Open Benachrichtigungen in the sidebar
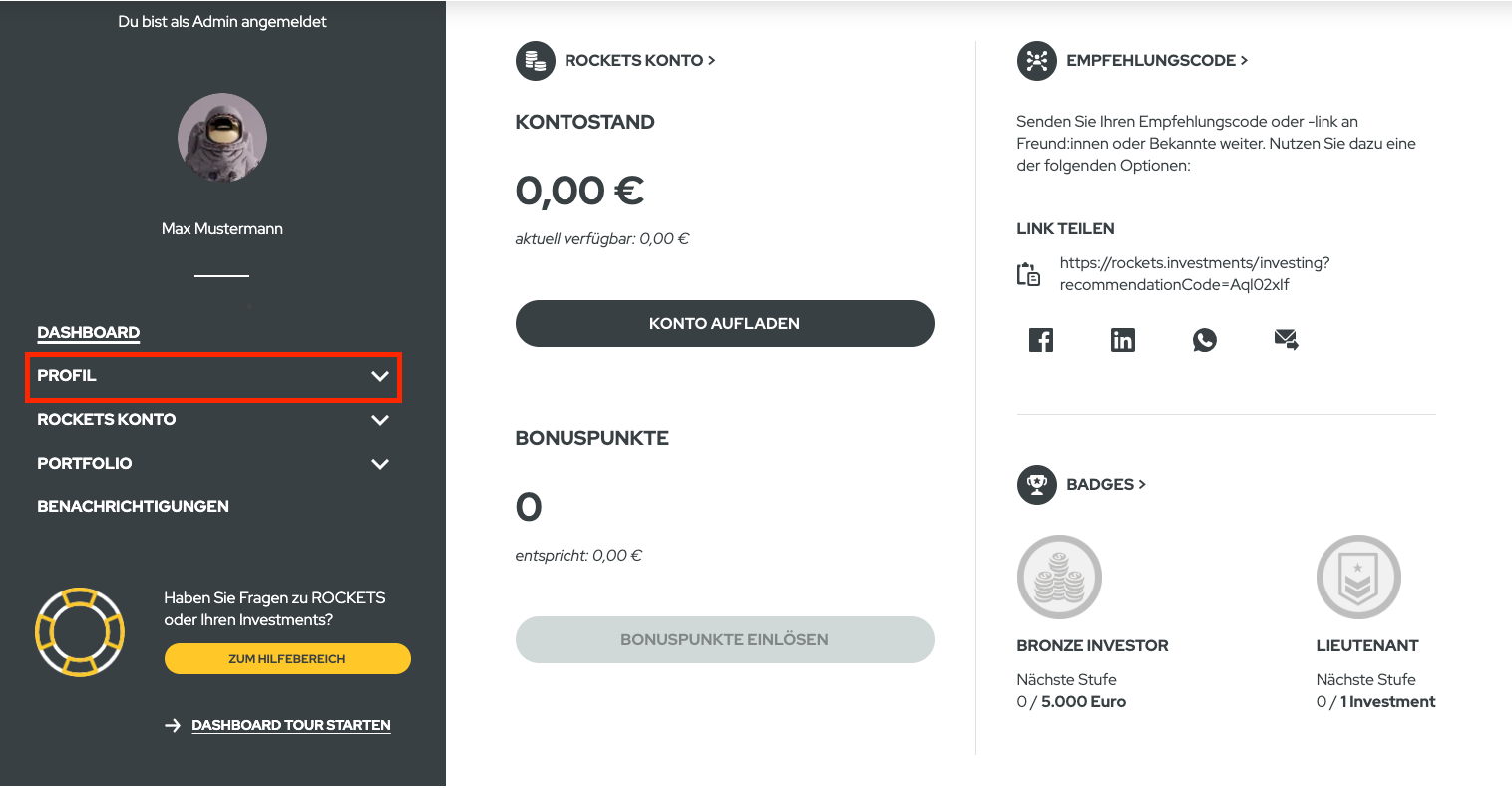Screen dimensions: 1512x788 point(133,507)
